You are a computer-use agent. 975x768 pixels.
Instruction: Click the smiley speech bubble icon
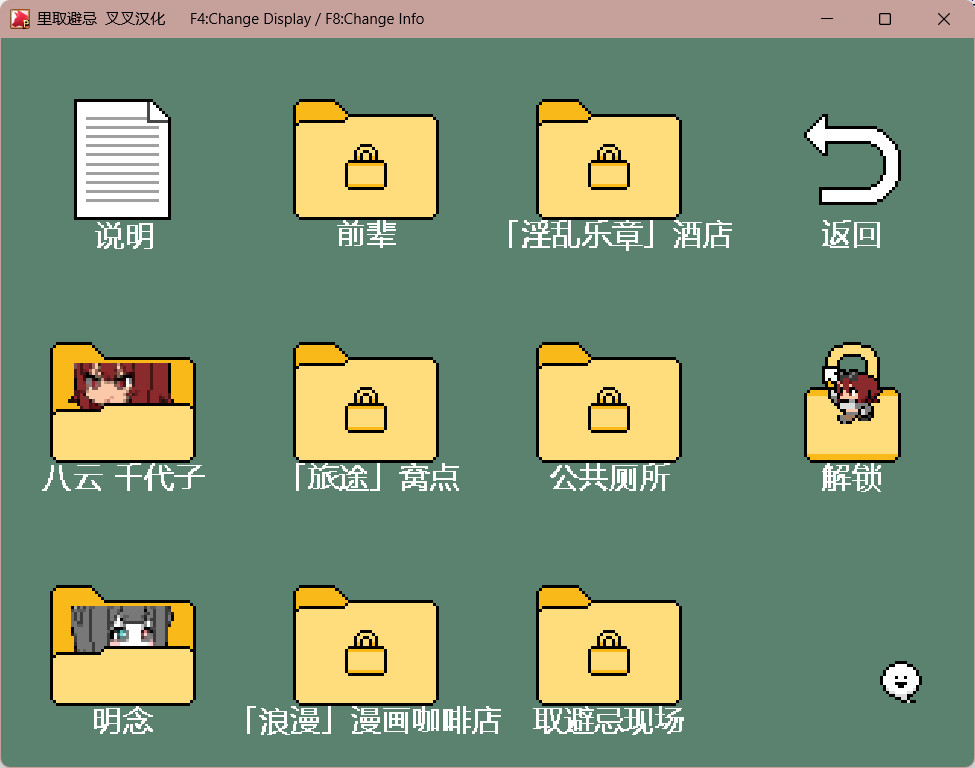point(900,681)
